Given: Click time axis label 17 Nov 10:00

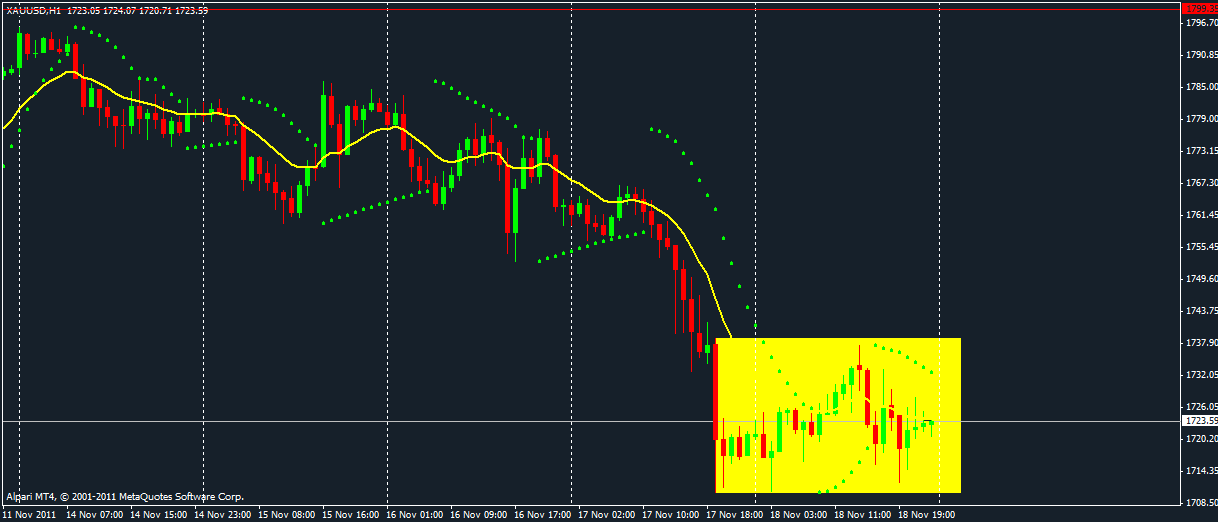Looking at the screenshot, I should [x=671, y=514].
